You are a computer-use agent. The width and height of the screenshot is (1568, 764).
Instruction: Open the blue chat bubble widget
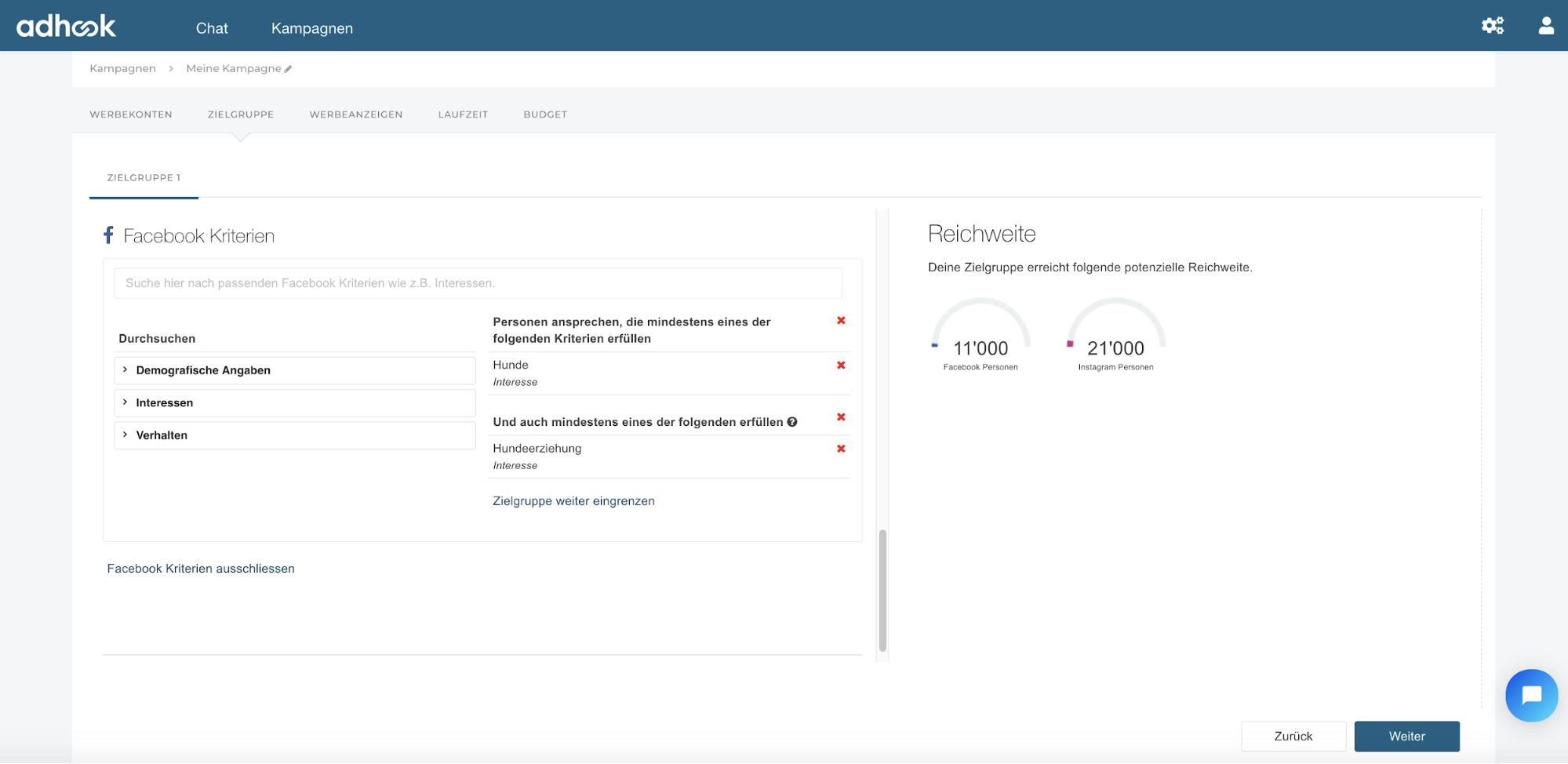pyautogui.click(x=1531, y=695)
